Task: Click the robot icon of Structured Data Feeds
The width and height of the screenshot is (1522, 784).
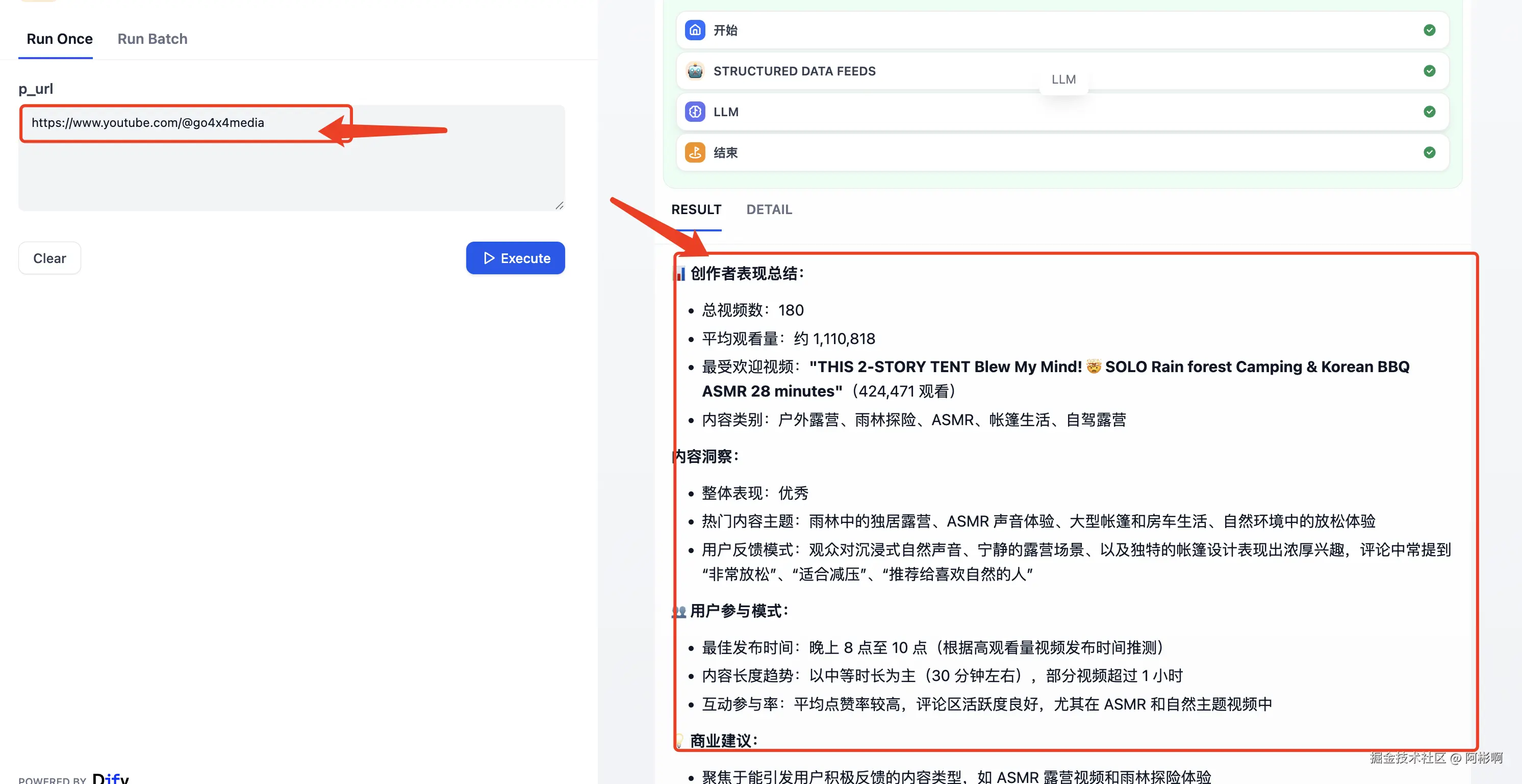Action: 695,71
